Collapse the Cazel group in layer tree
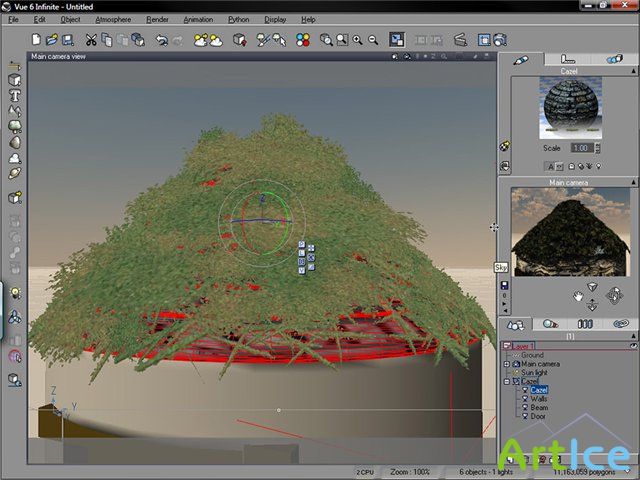640x480 pixels. [507, 381]
